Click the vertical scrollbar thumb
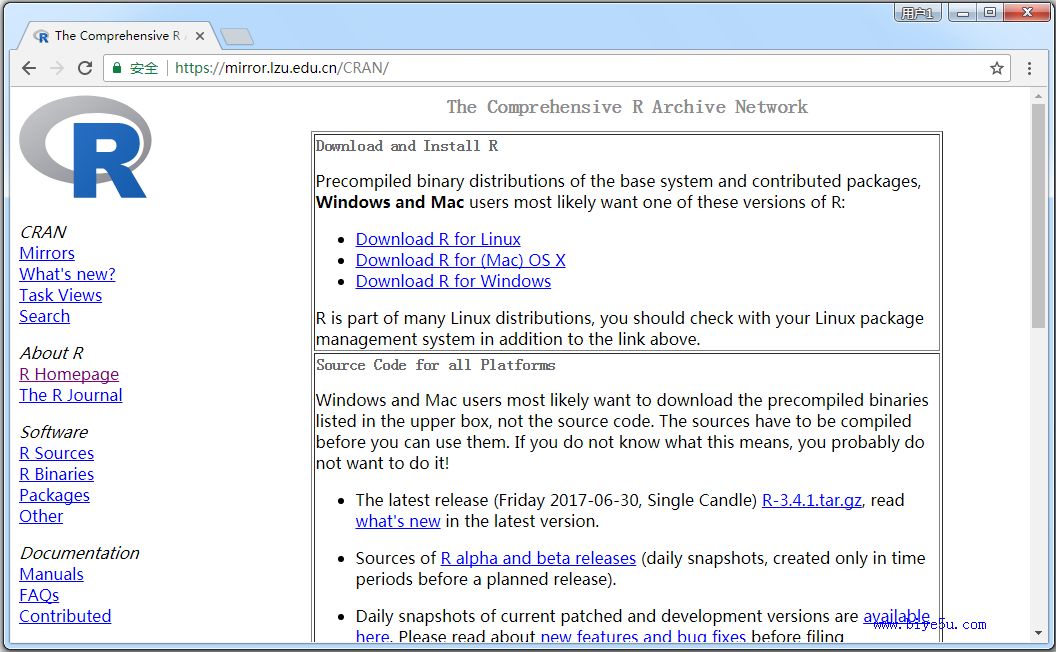1056x652 pixels. [x=1038, y=216]
